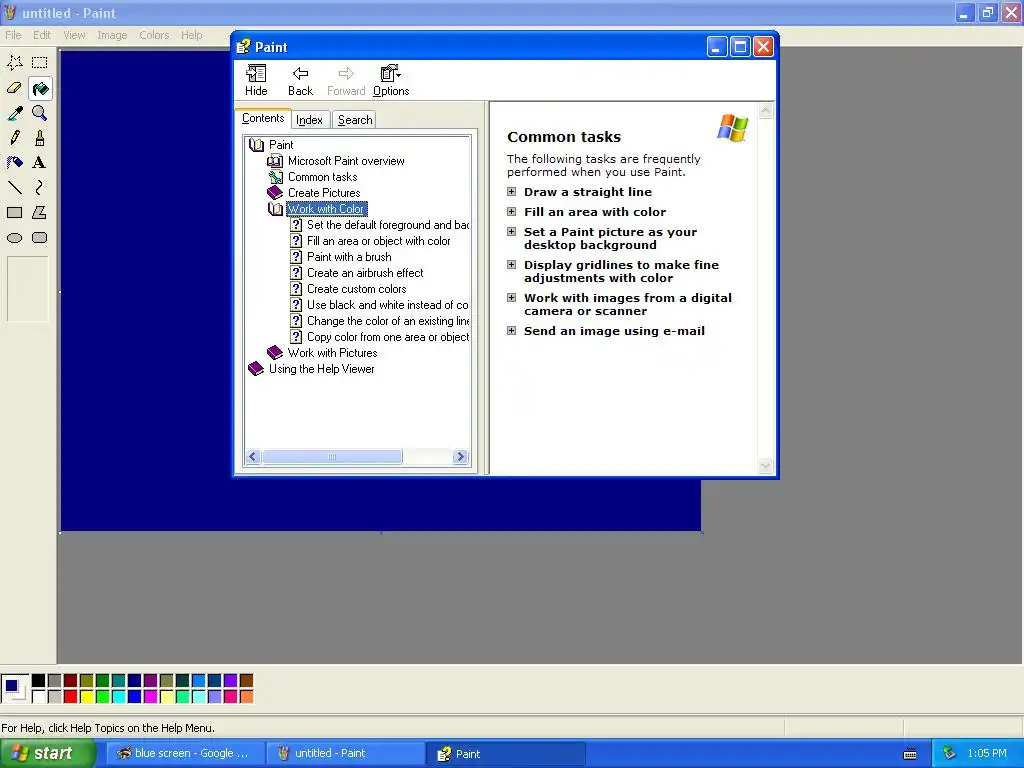
Task: Open the Edit menu in Paint
Action: (x=42, y=35)
